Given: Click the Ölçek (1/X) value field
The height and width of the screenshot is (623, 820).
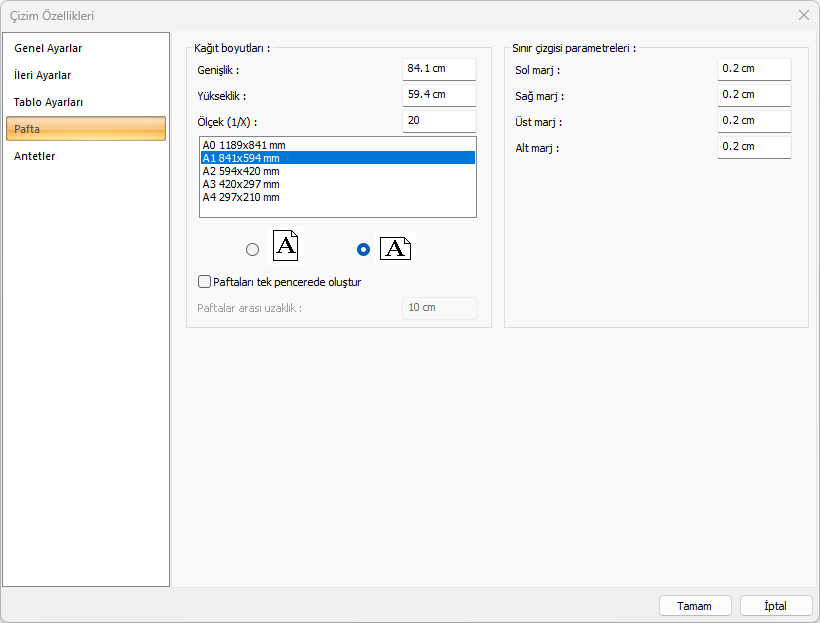Looking at the screenshot, I should [439, 121].
